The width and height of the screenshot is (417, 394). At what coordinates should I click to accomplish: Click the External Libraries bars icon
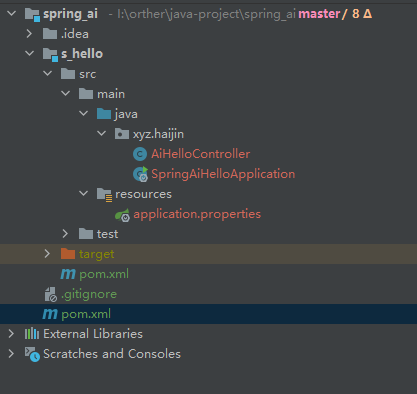(32, 333)
